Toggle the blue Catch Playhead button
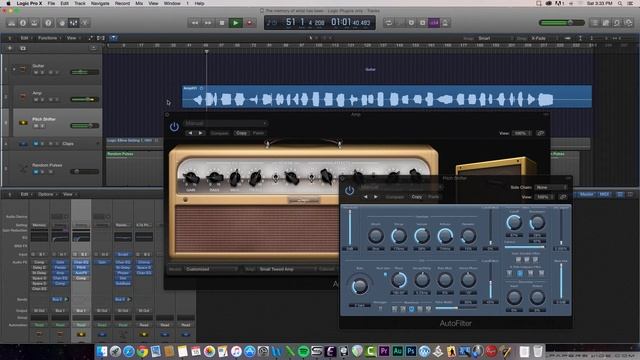640x360 pixels. pos(114,38)
